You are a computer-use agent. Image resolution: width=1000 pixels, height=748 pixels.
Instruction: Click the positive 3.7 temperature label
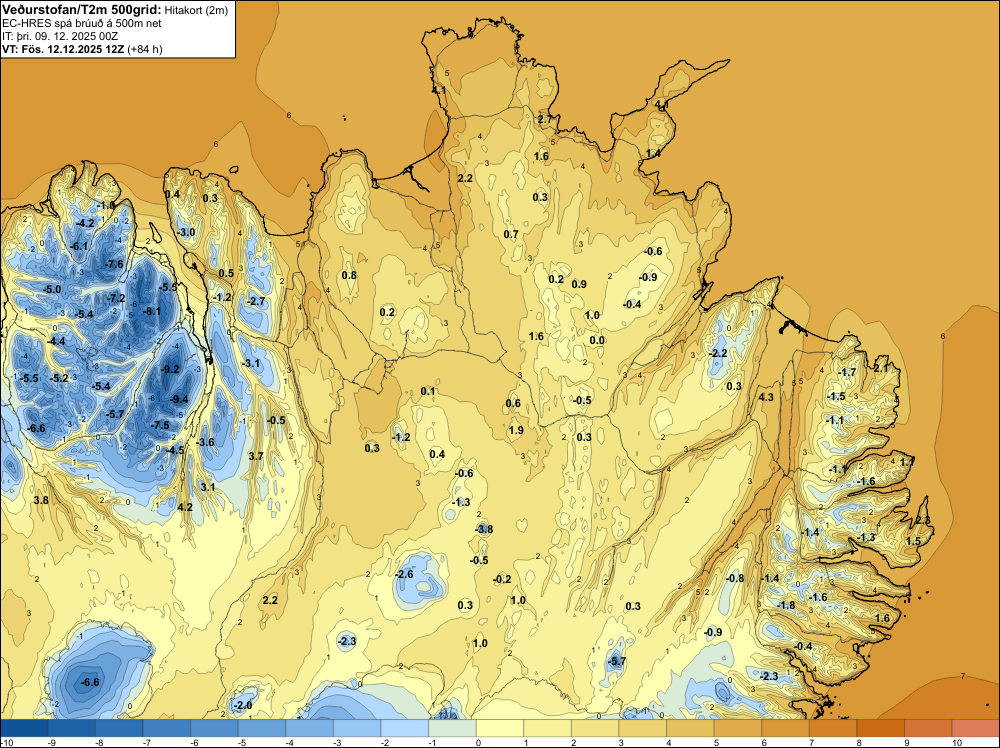[x=256, y=456]
